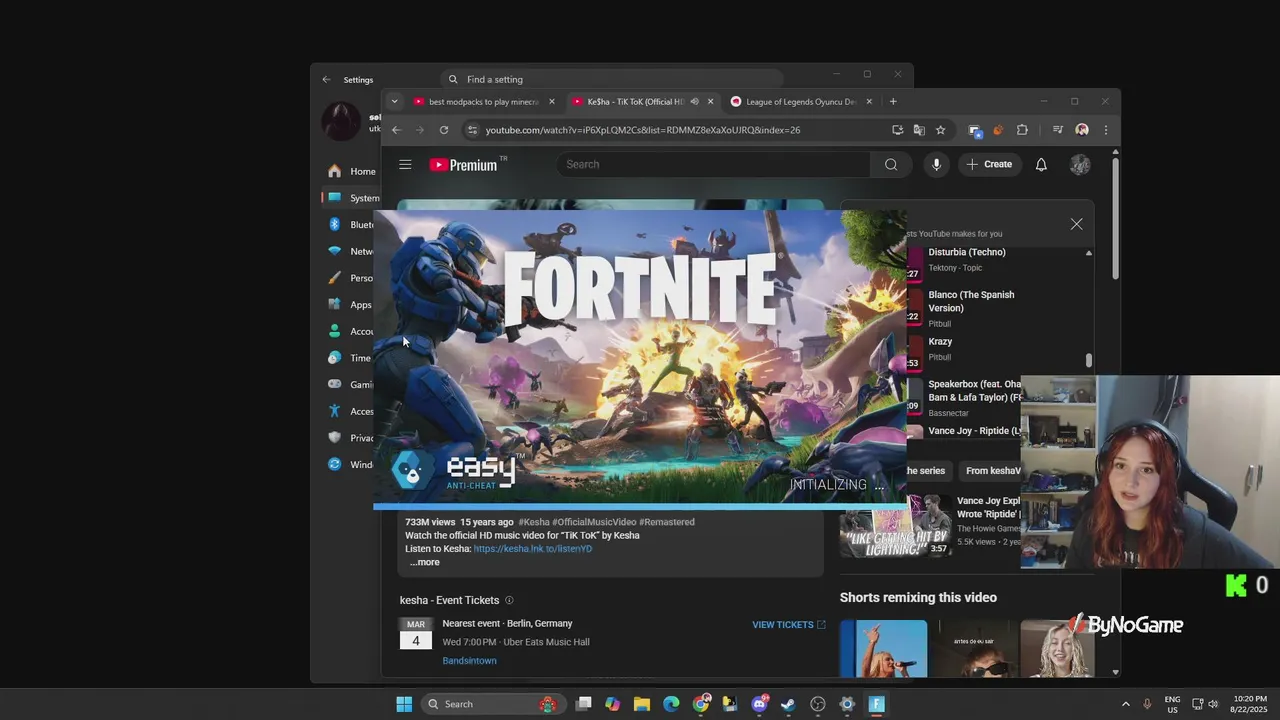Image resolution: width=1280 pixels, height=720 pixels.
Task: Click the Chrome address bar URL
Action: coord(643,130)
